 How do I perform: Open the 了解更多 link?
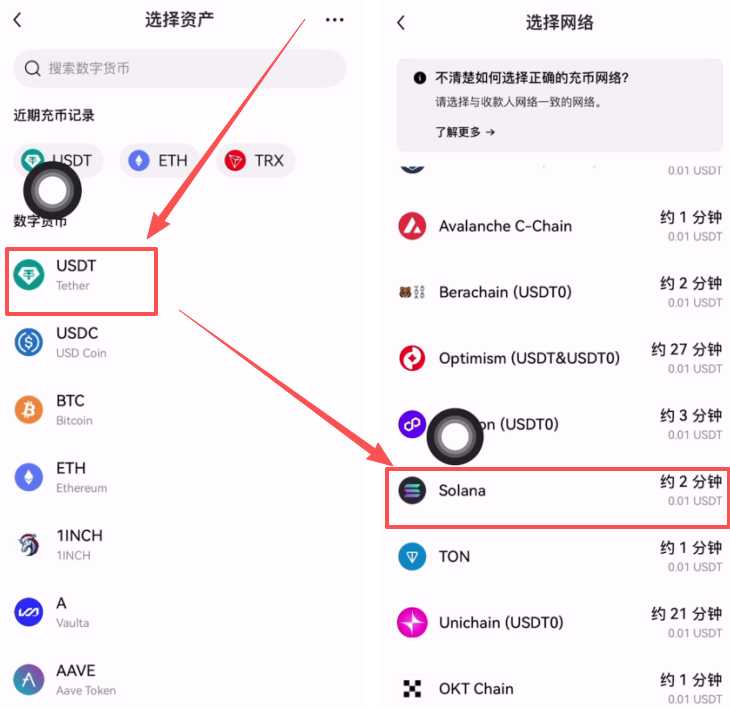tap(465, 132)
